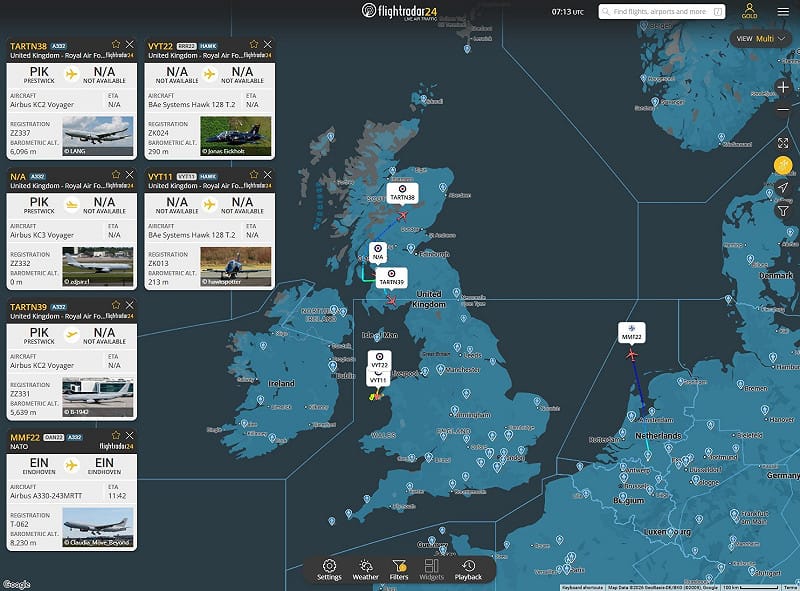This screenshot has width=800, height=591.
Task: Open the map filter funnel icon
Action: point(783,210)
